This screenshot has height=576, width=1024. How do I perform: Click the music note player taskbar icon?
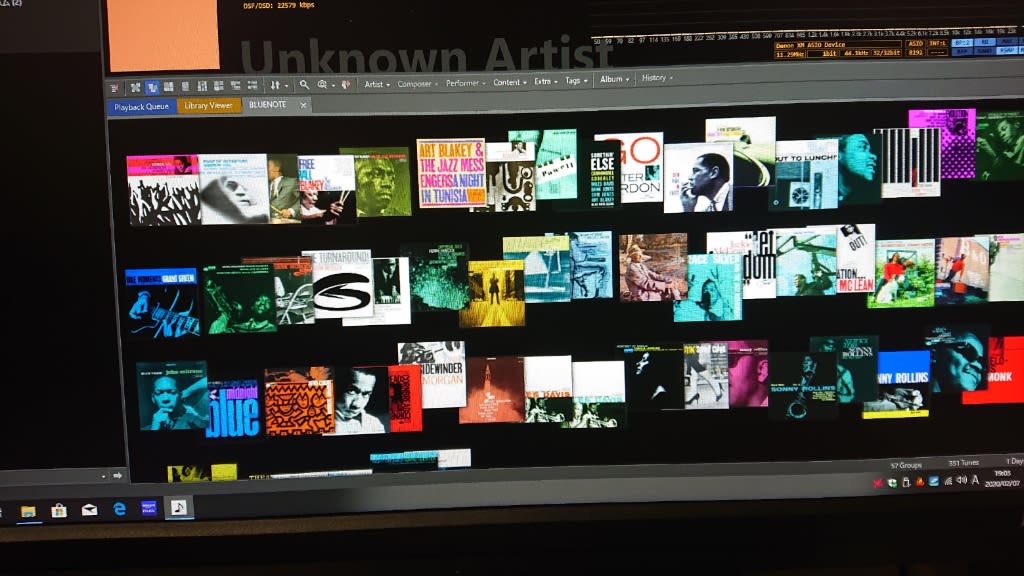pos(179,507)
